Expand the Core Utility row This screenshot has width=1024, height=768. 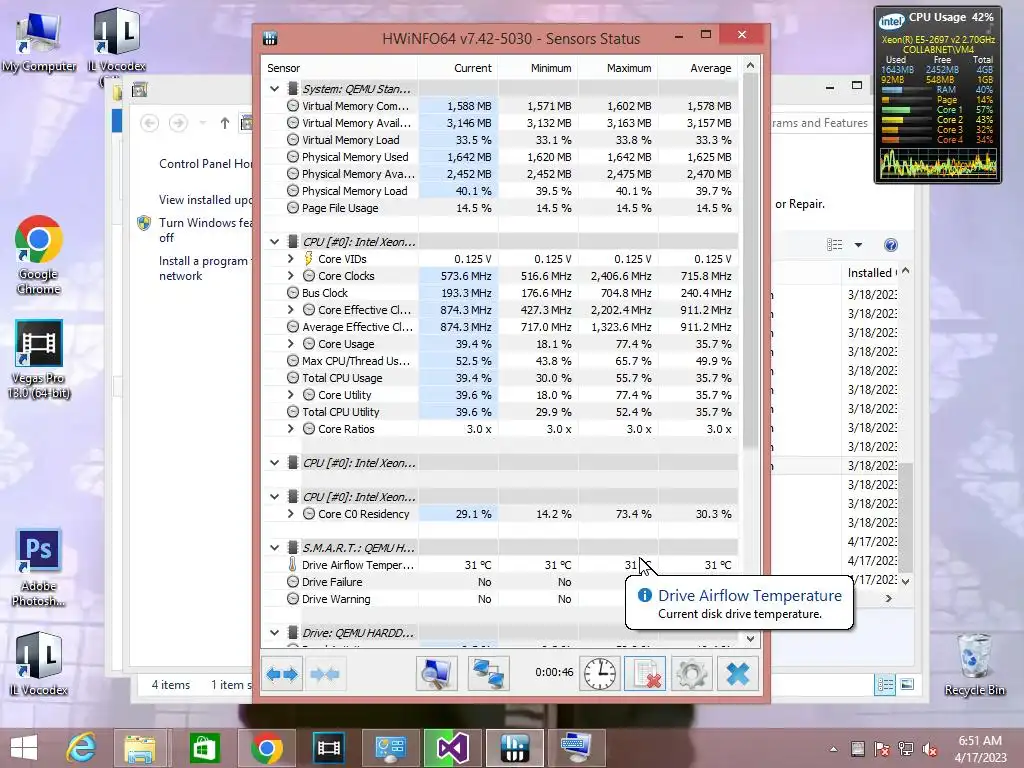click(x=291, y=394)
